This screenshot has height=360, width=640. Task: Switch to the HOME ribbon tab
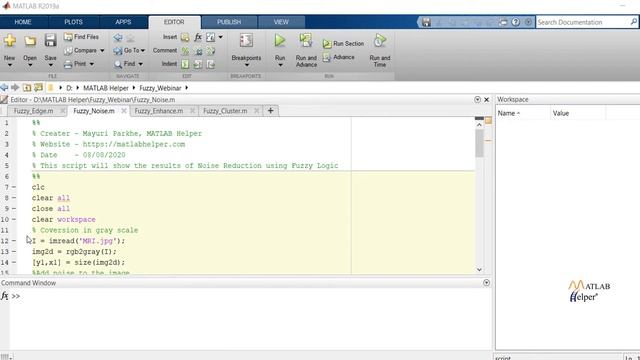pos(23,22)
